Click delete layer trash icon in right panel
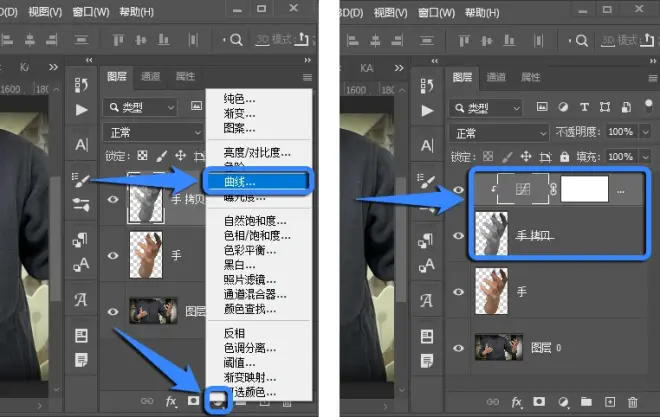This screenshot has height=417, width=660. [633, 402]
